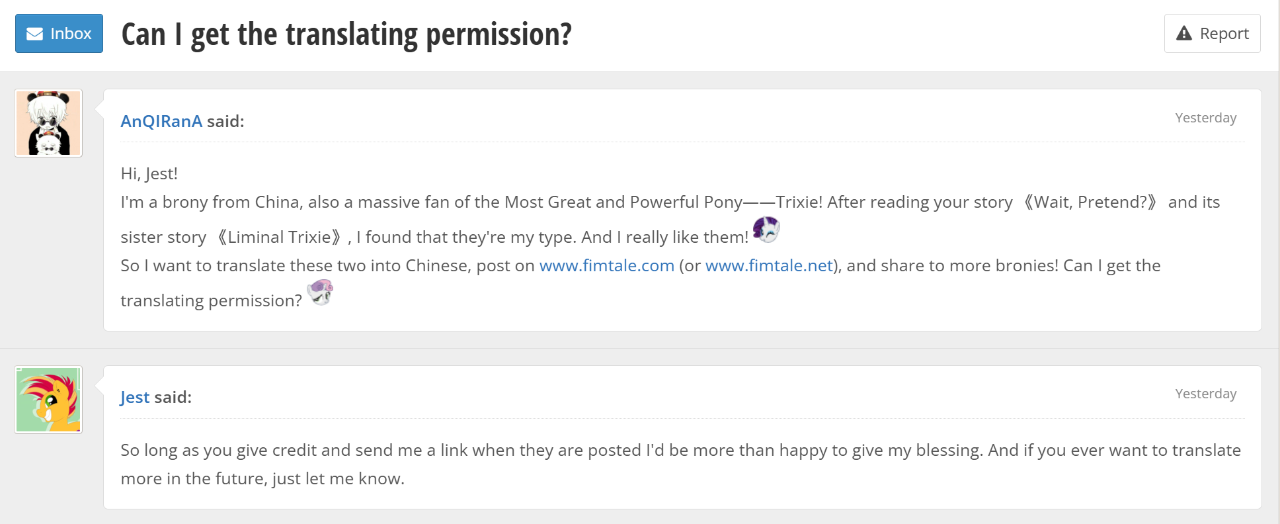
Task: Click the conversation title heading
Action: tap(346, 34)
